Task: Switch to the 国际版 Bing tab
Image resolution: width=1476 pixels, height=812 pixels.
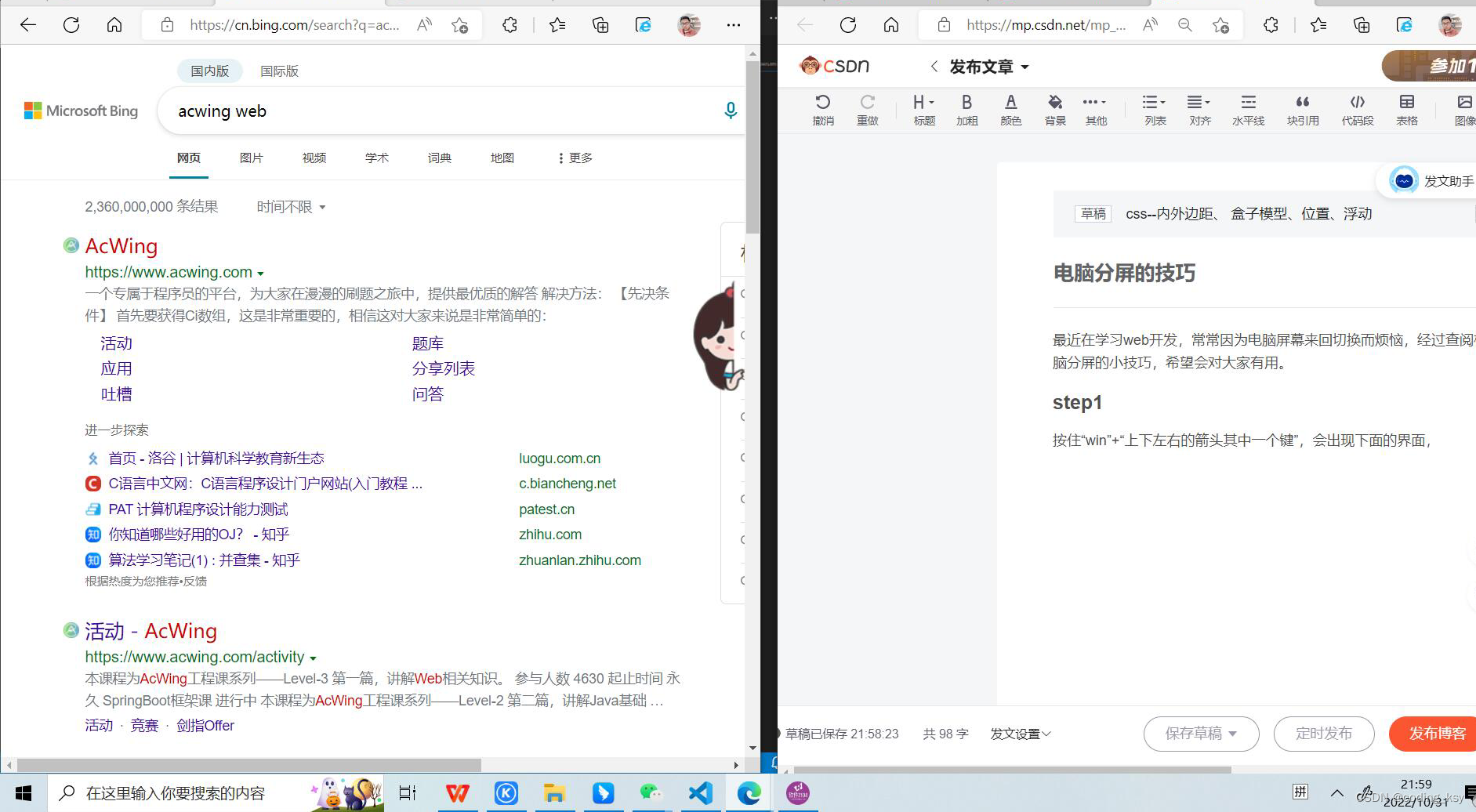Action: pyautogui.click(x=279, y=71)
